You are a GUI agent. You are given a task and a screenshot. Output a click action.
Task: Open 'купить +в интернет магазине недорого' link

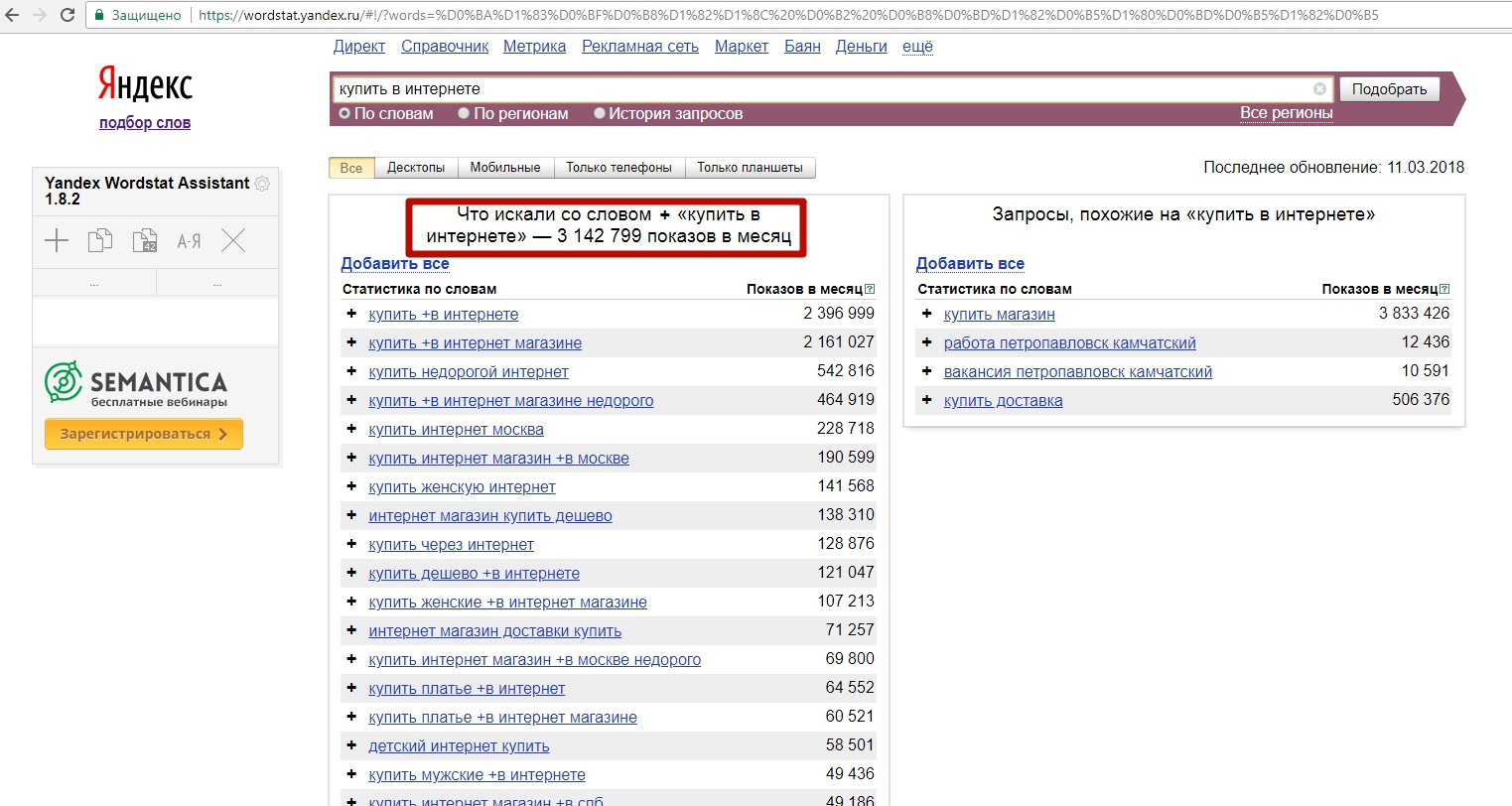pyautogui.click(x=511, y=401)
